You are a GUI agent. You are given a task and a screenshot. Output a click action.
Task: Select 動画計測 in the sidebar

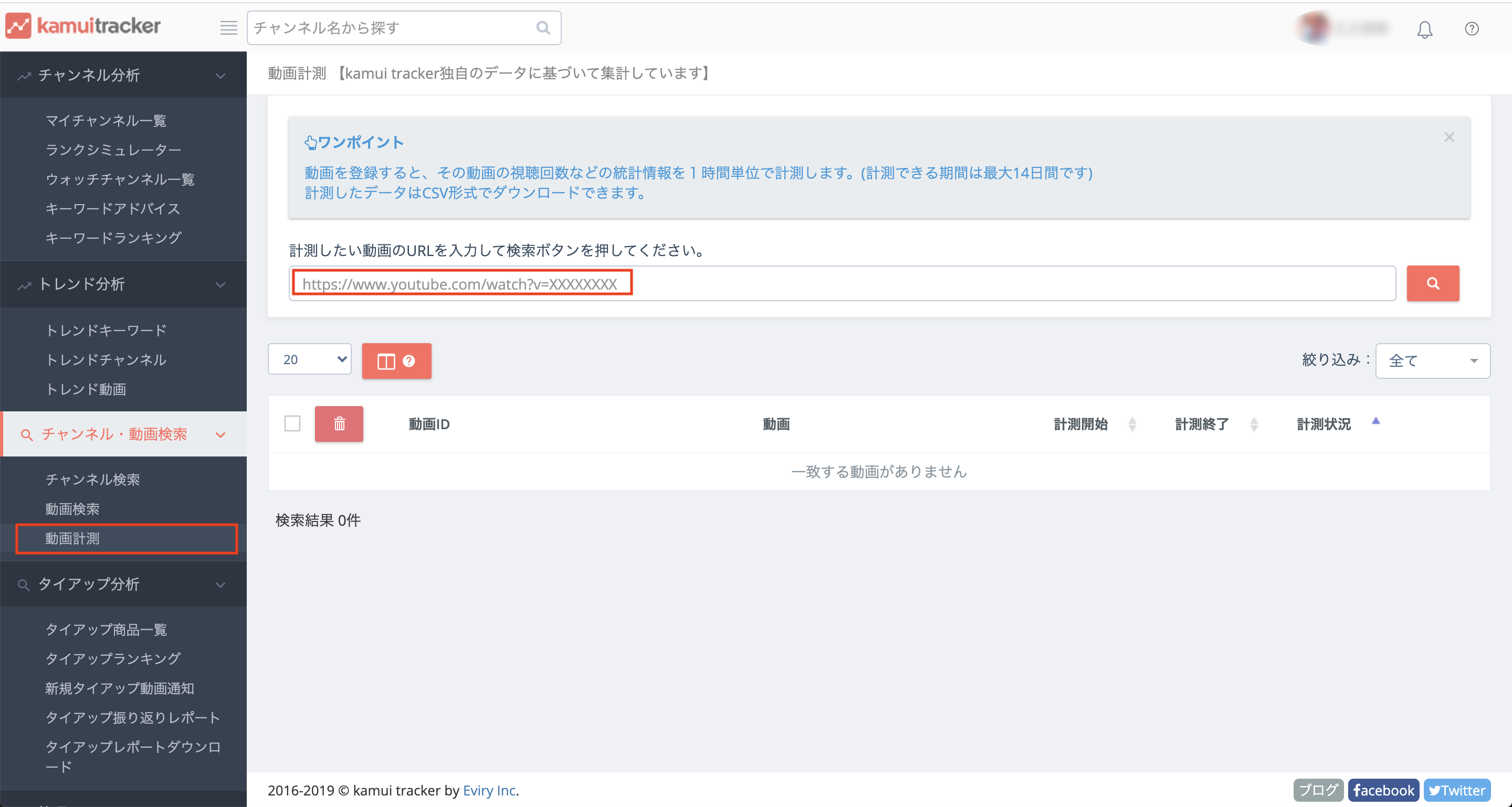pos(73,538)
